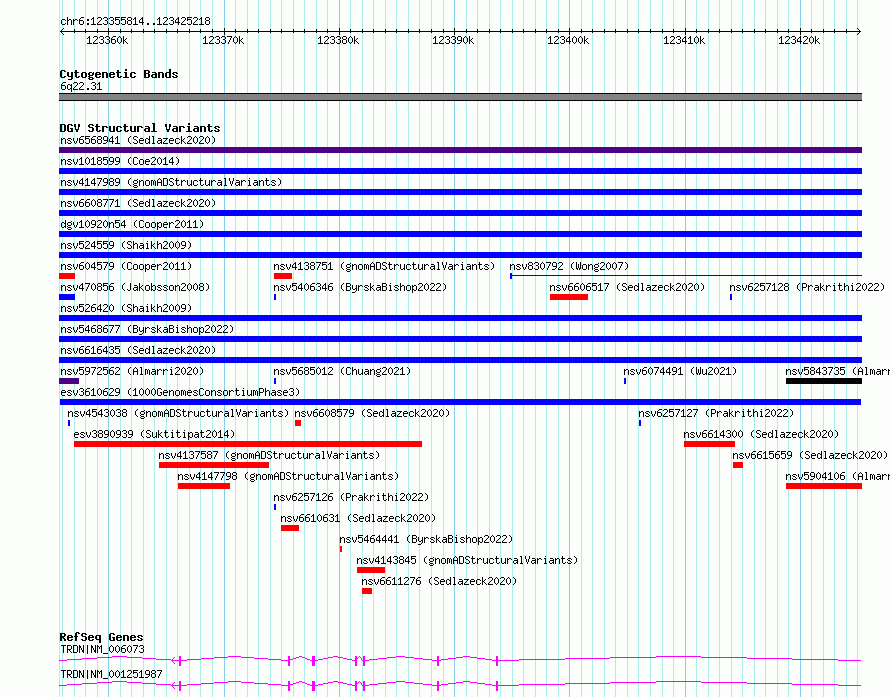890x697 pixels.
Task: Click the red bar under nsv6611276 (Sedlazeck2020)
Action: tap(367, 591)
